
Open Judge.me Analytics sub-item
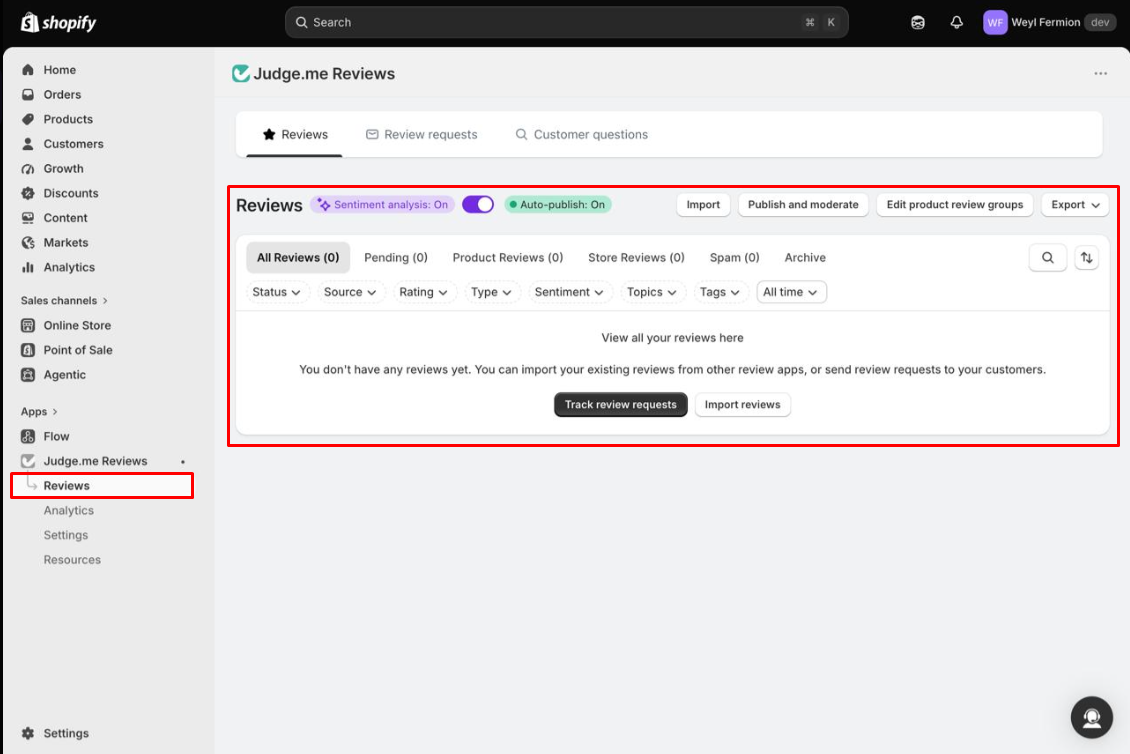(68, 510)
